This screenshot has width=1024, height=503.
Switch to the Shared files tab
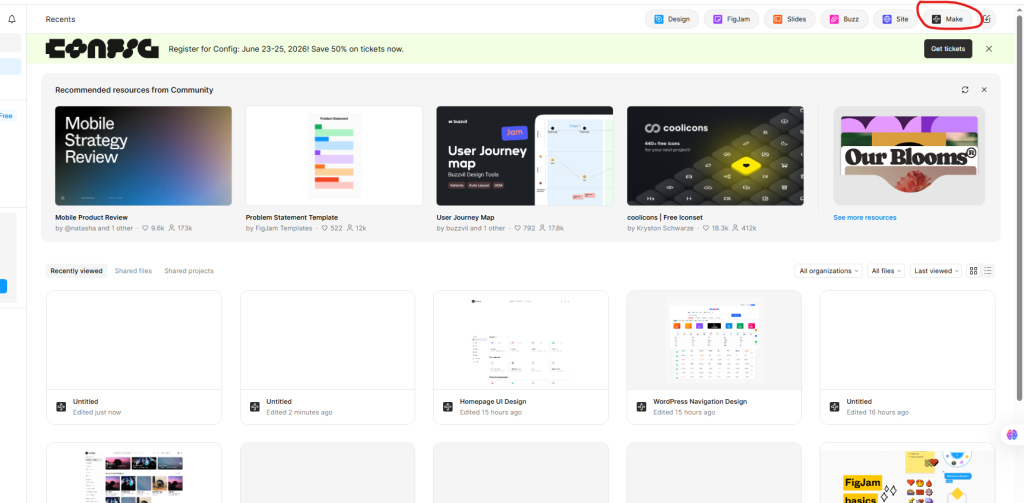pyautogui.click(x=133, y=271)
